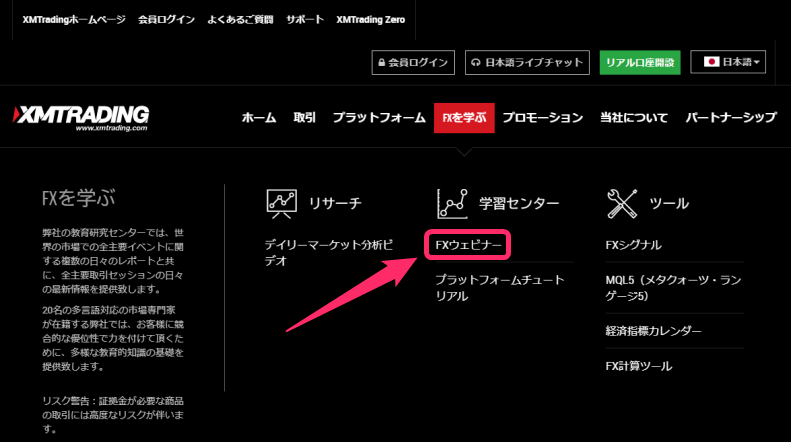The image size is (791, 442).
Task: Select the FXを学ぶ menu tab
Action: (x=464, y=118)
